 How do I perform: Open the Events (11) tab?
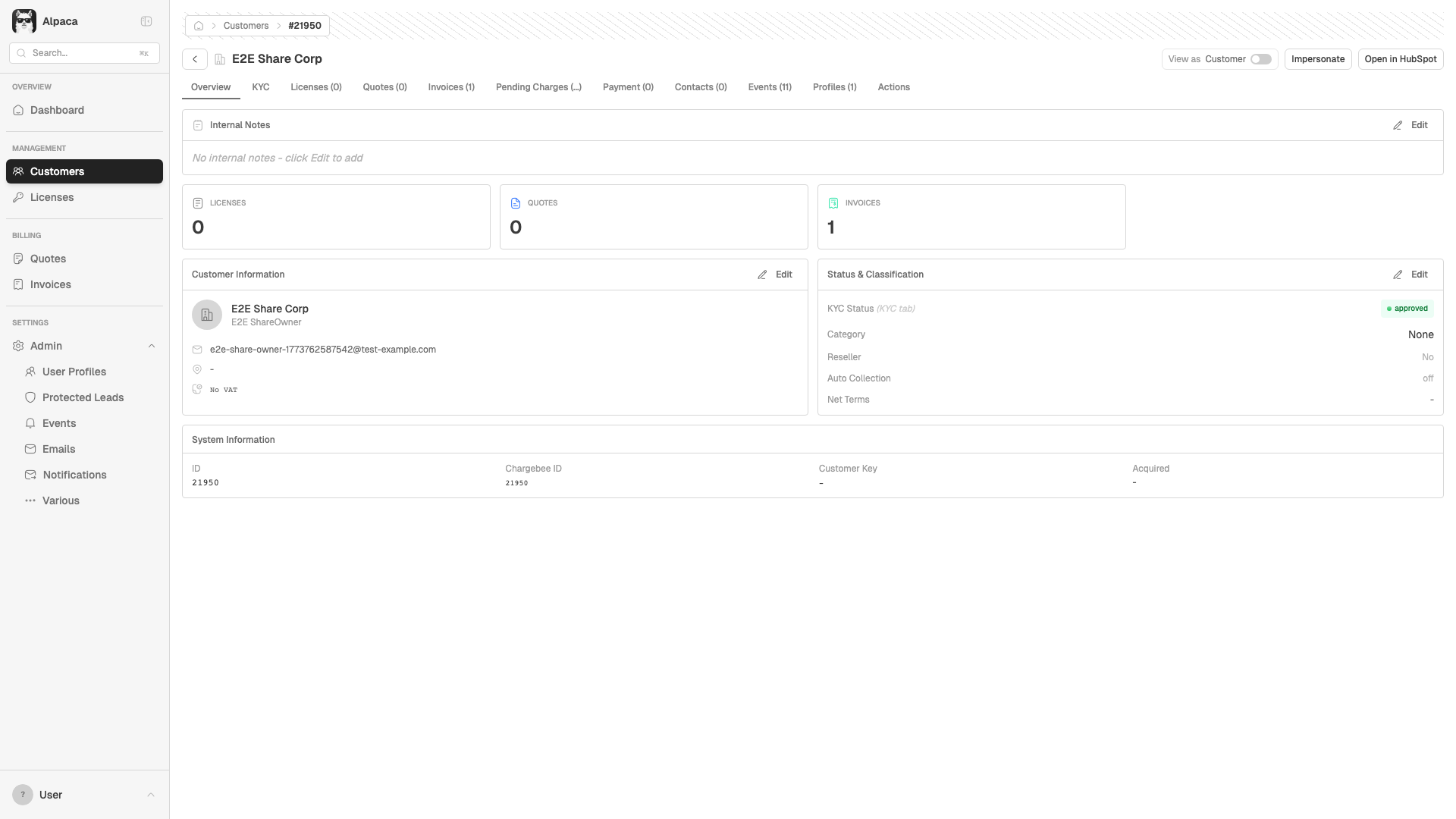click(x=769, y=87)
